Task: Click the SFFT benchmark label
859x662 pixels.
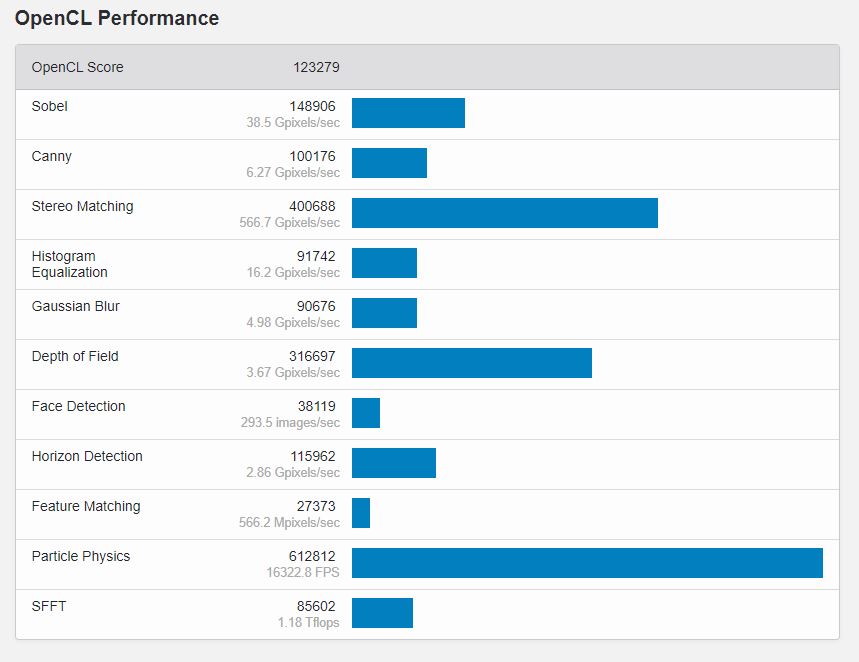Action: click(x=49, y=606)
